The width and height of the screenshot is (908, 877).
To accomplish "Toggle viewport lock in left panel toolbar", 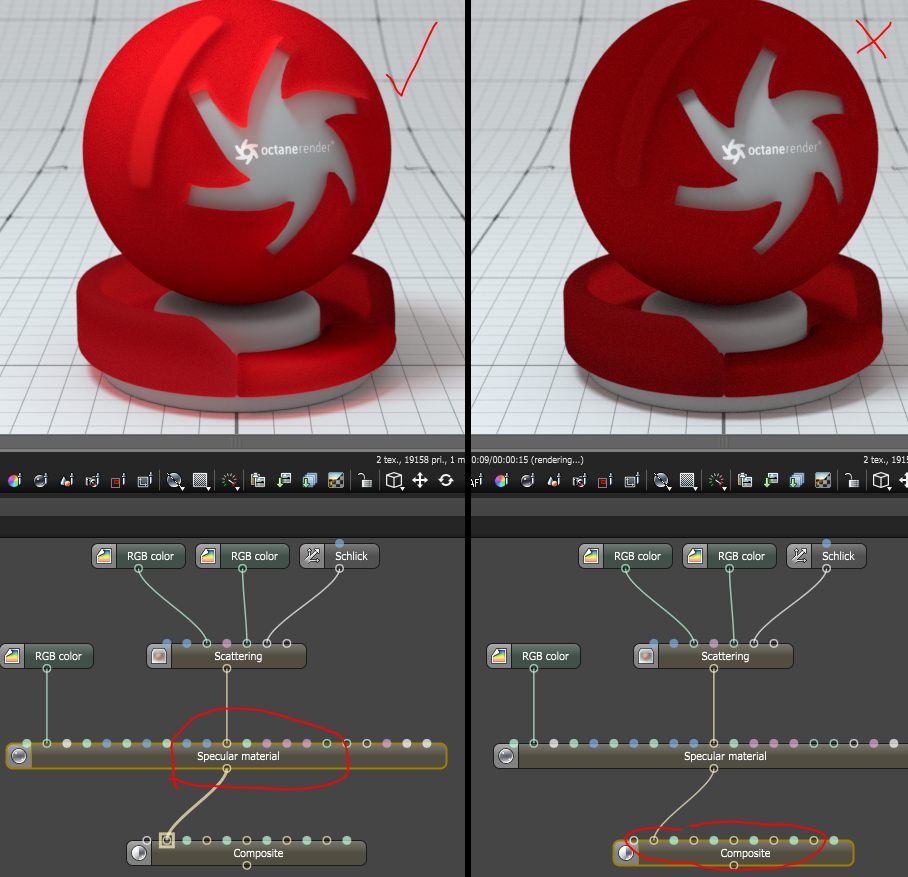I will click(364, 480).
